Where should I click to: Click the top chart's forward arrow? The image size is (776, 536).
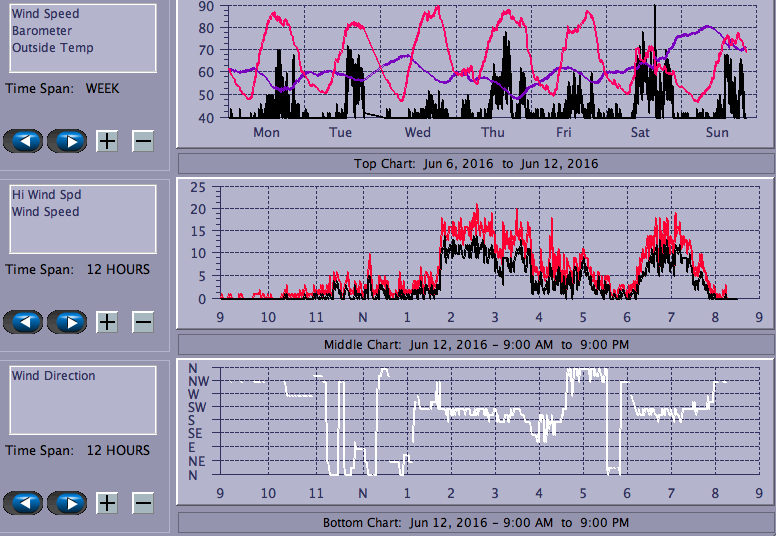67,141
